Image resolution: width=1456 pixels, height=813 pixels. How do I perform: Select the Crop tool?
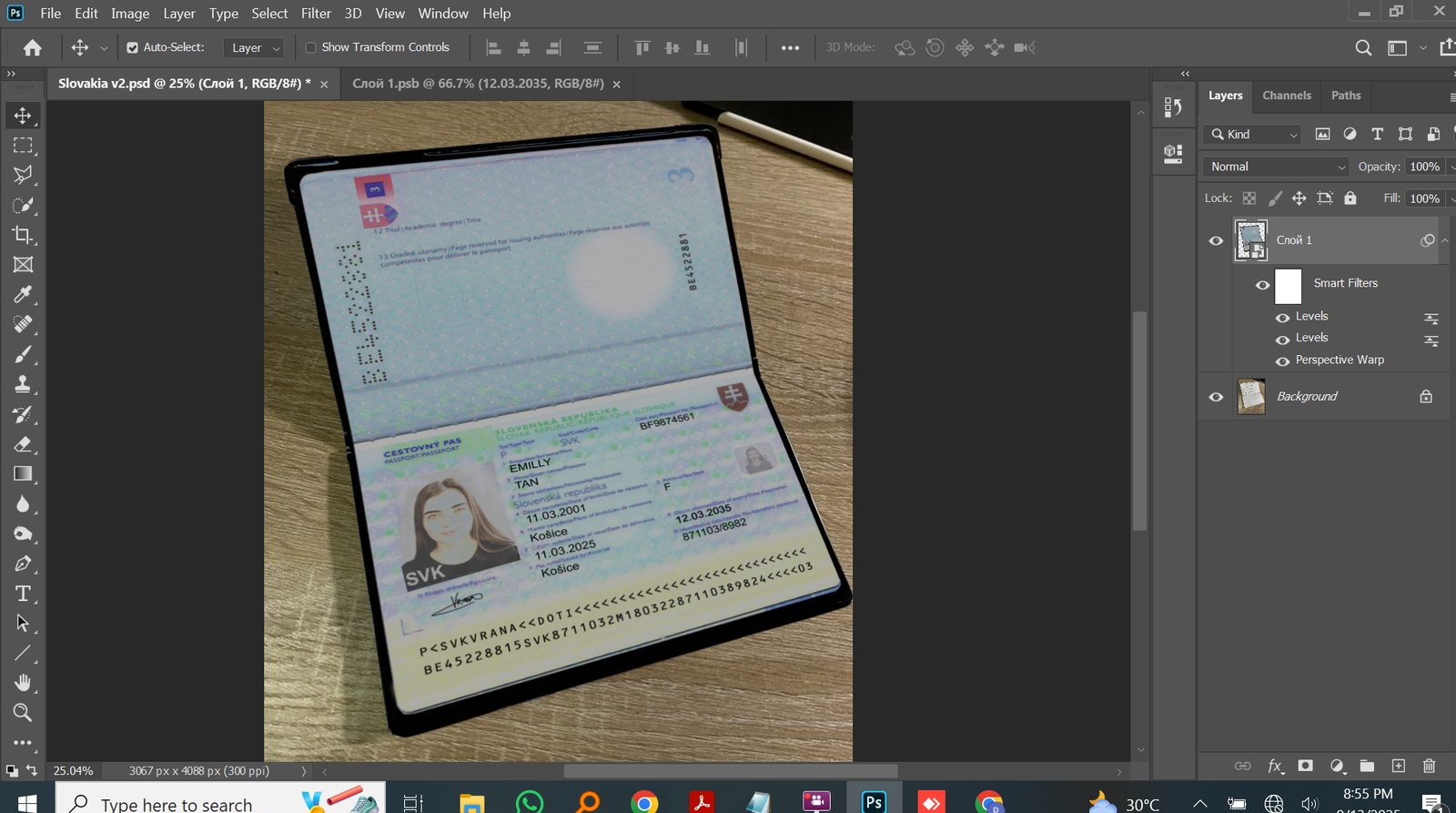(x=23, y=235)
